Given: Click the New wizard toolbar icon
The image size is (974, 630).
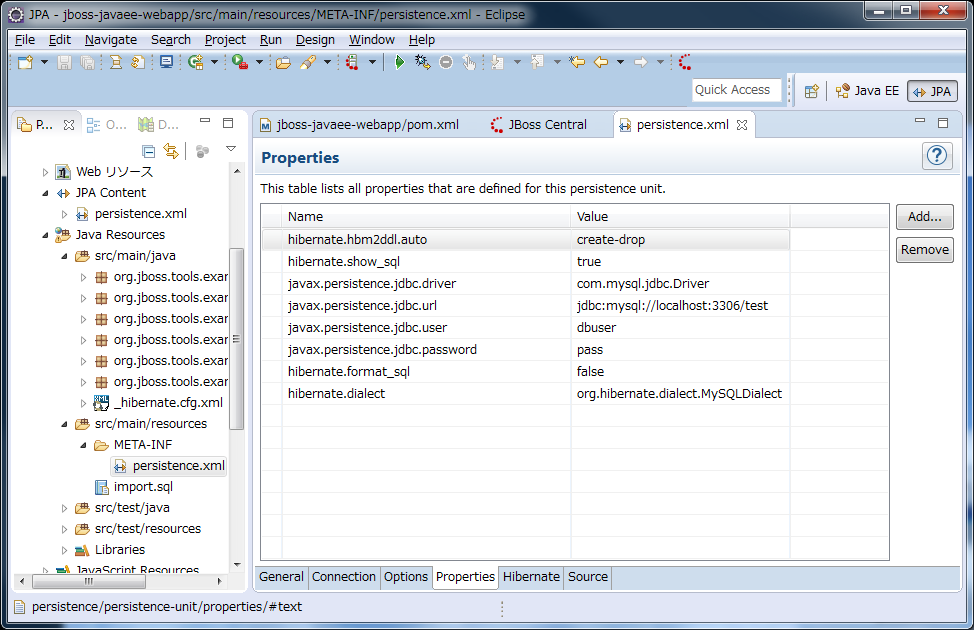Looking at the screenshot, I should [x=25, y=62].
